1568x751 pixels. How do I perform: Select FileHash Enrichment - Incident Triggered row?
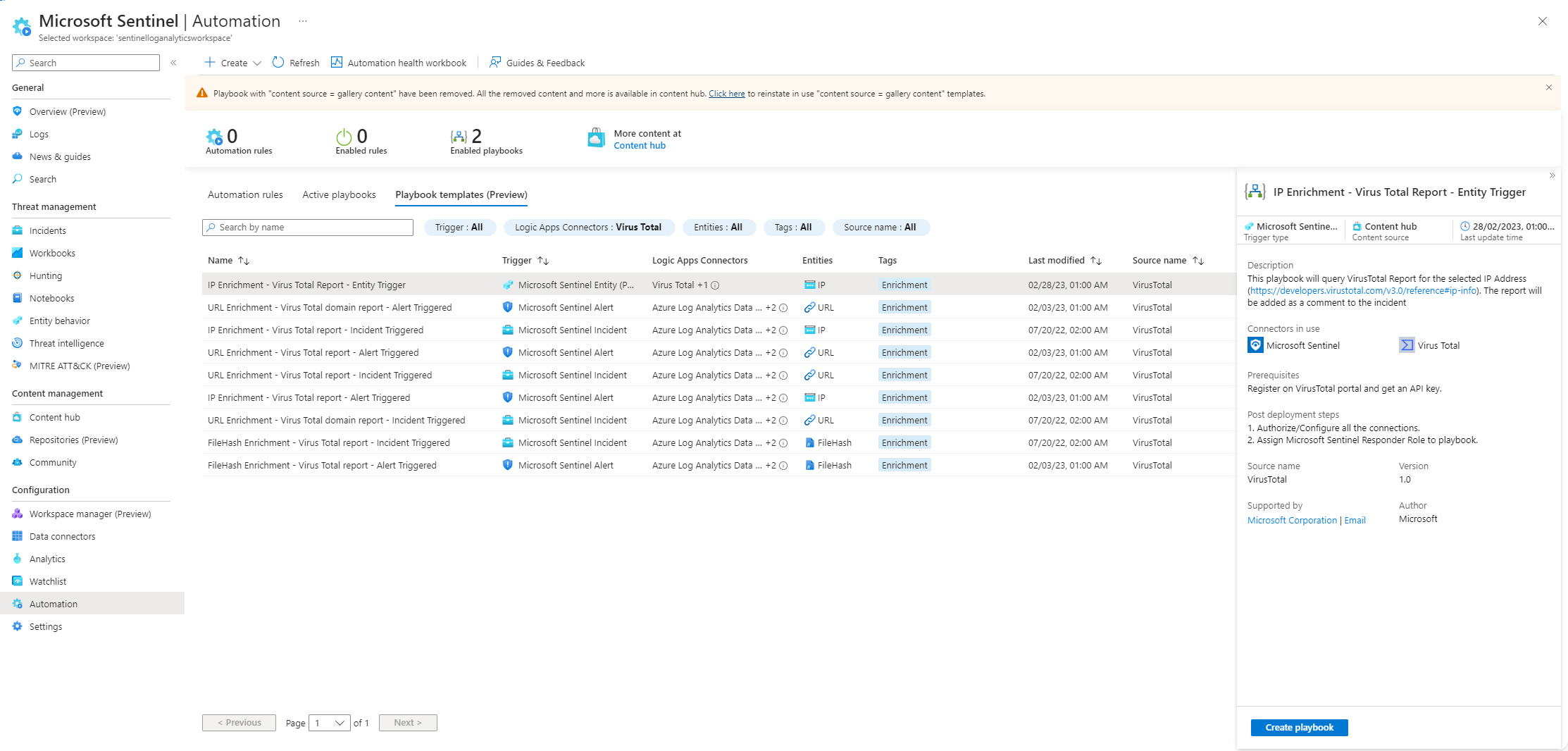click(x=718, y=442)
